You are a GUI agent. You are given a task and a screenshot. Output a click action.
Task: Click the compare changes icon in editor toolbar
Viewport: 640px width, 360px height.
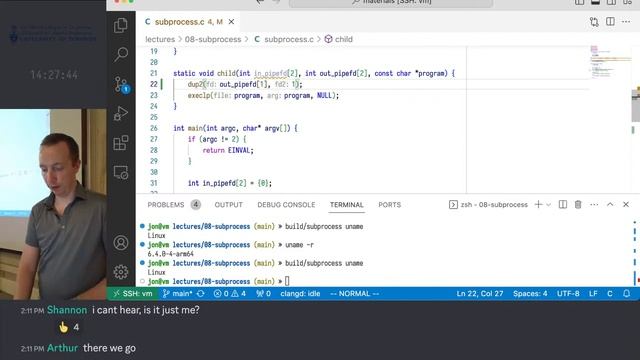click(x=594, y=22)
